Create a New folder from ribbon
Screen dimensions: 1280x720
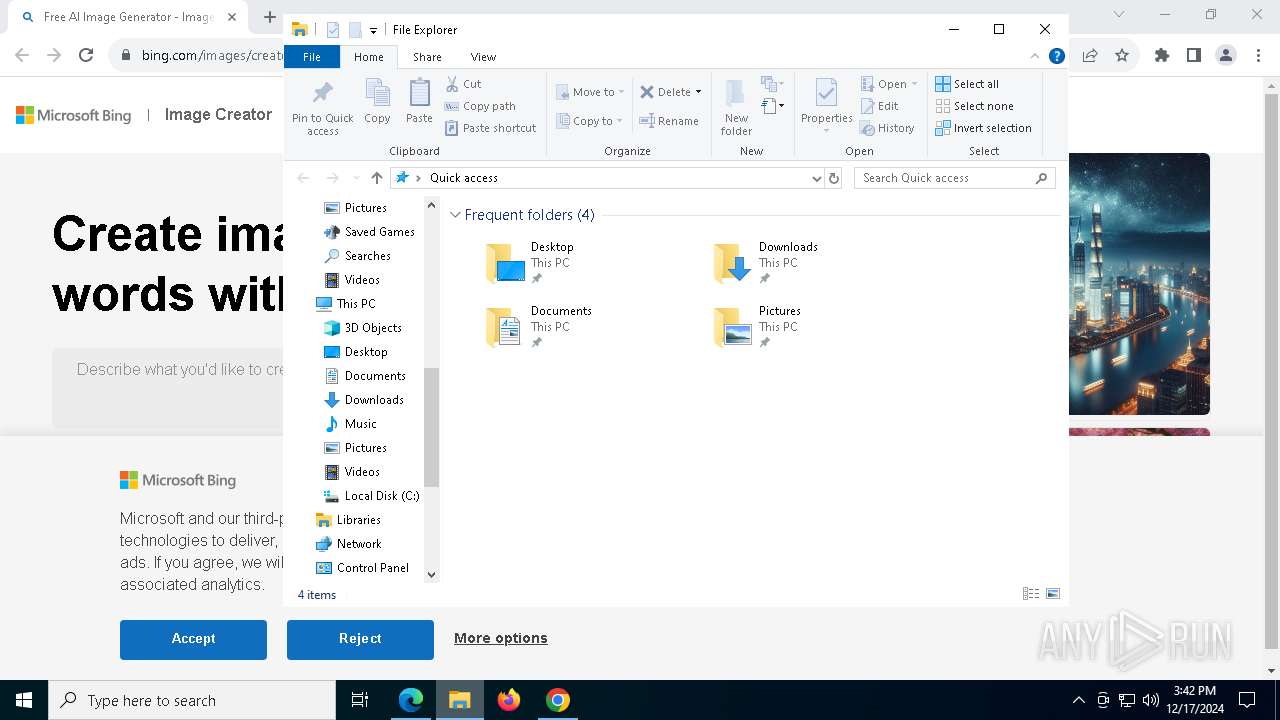click(736, 108)
